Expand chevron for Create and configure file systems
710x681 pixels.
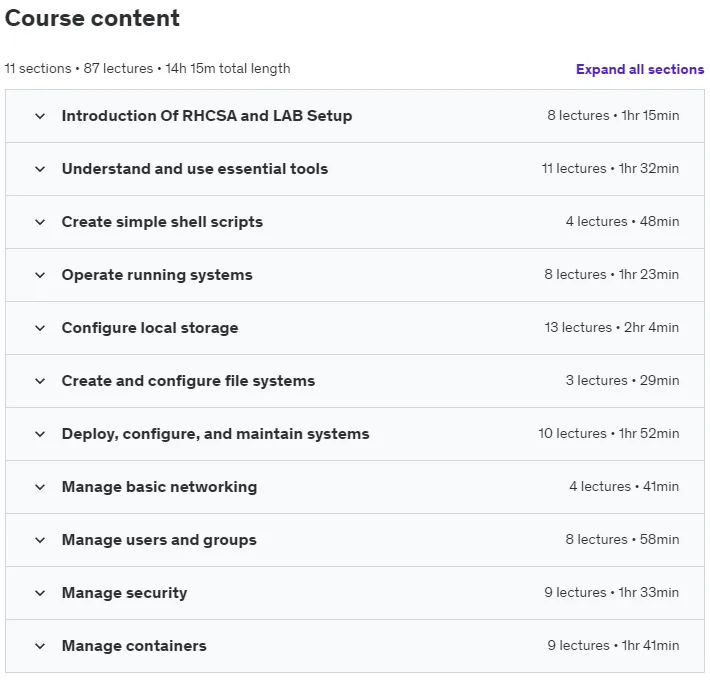(x=40, y=381)
